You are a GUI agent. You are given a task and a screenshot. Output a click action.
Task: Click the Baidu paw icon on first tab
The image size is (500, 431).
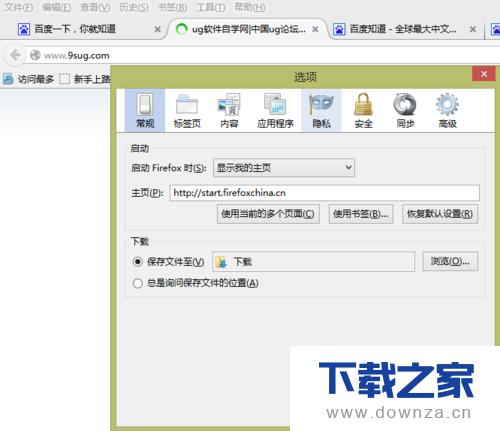tap(24, 29)
